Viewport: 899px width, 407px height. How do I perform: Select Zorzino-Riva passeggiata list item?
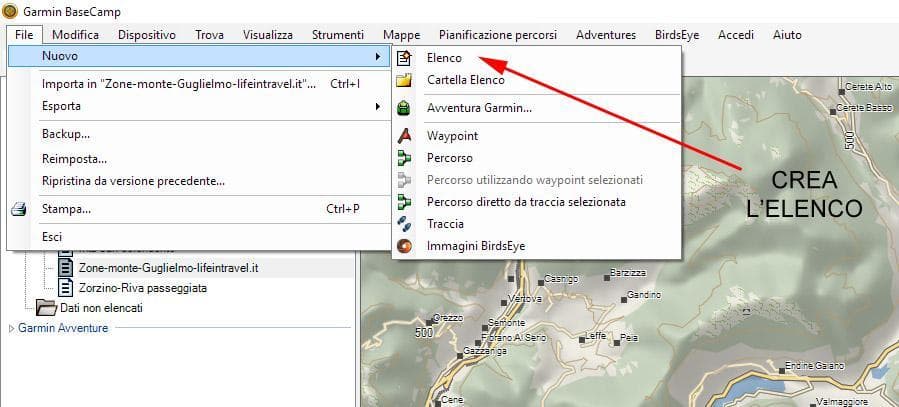coord(143,288)
